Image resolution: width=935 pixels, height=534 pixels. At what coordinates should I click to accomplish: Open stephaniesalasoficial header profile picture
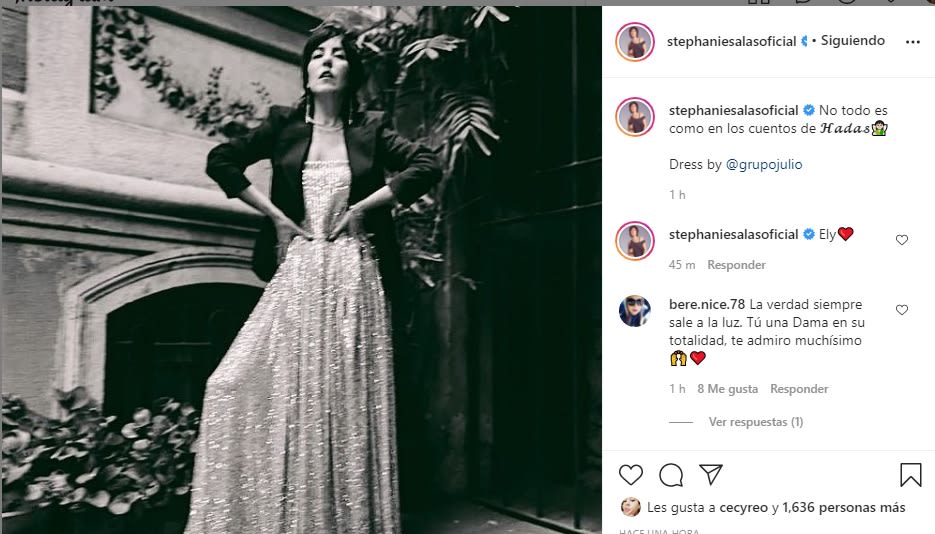(635, 42)
